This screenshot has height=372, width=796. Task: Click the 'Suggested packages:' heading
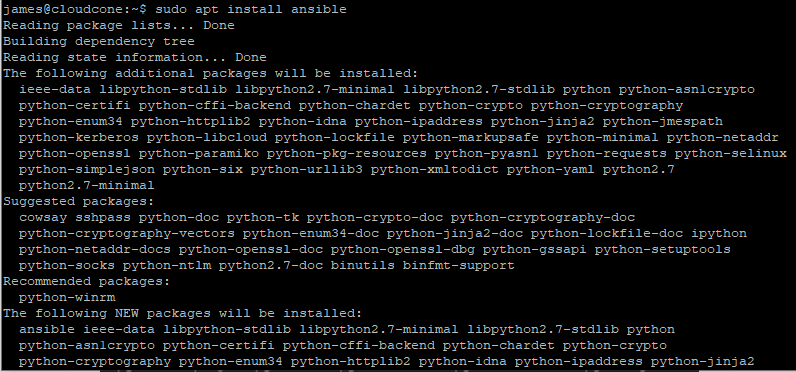tap(79, 201)
